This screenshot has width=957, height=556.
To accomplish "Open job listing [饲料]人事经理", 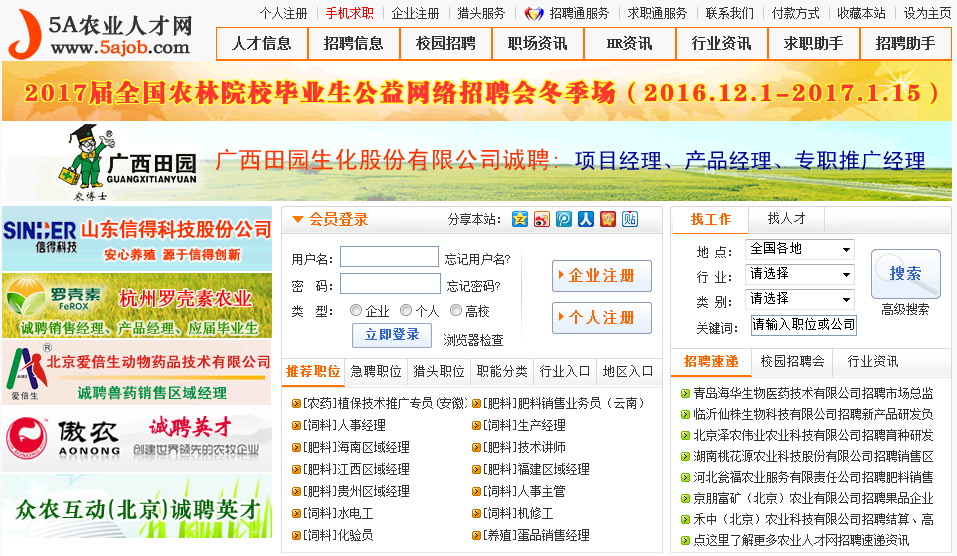I will pos(344,425).
